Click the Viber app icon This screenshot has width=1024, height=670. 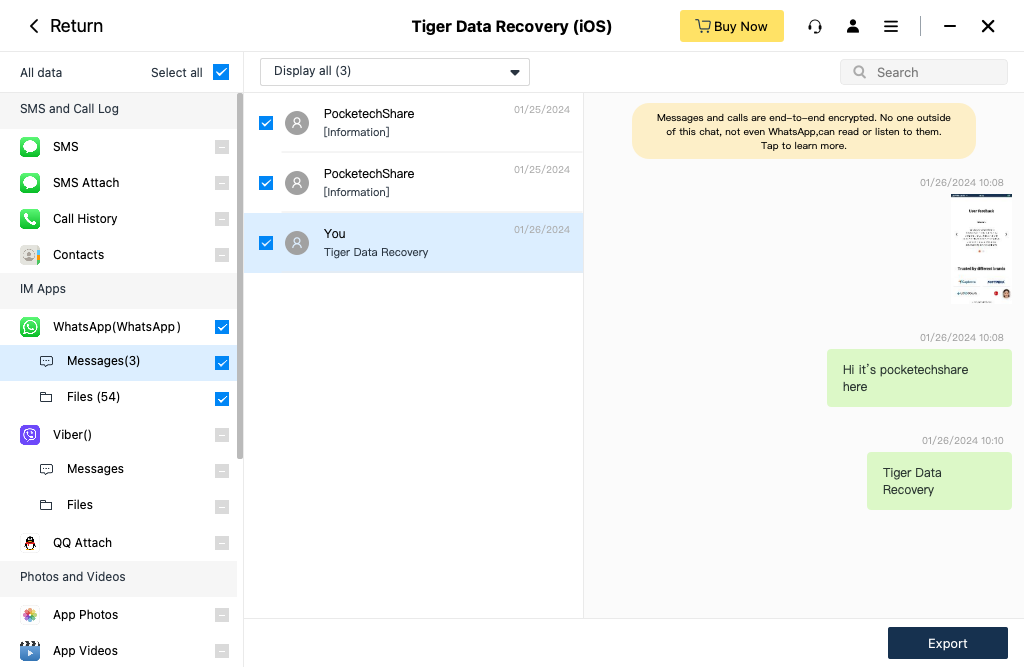pyautogui.click(x=30, y=435)
